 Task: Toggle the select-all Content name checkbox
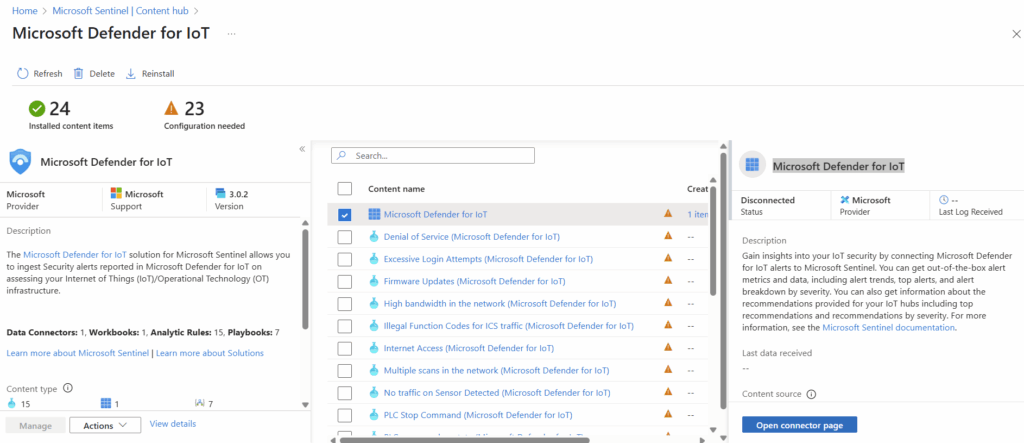click(x=345, y=189)
